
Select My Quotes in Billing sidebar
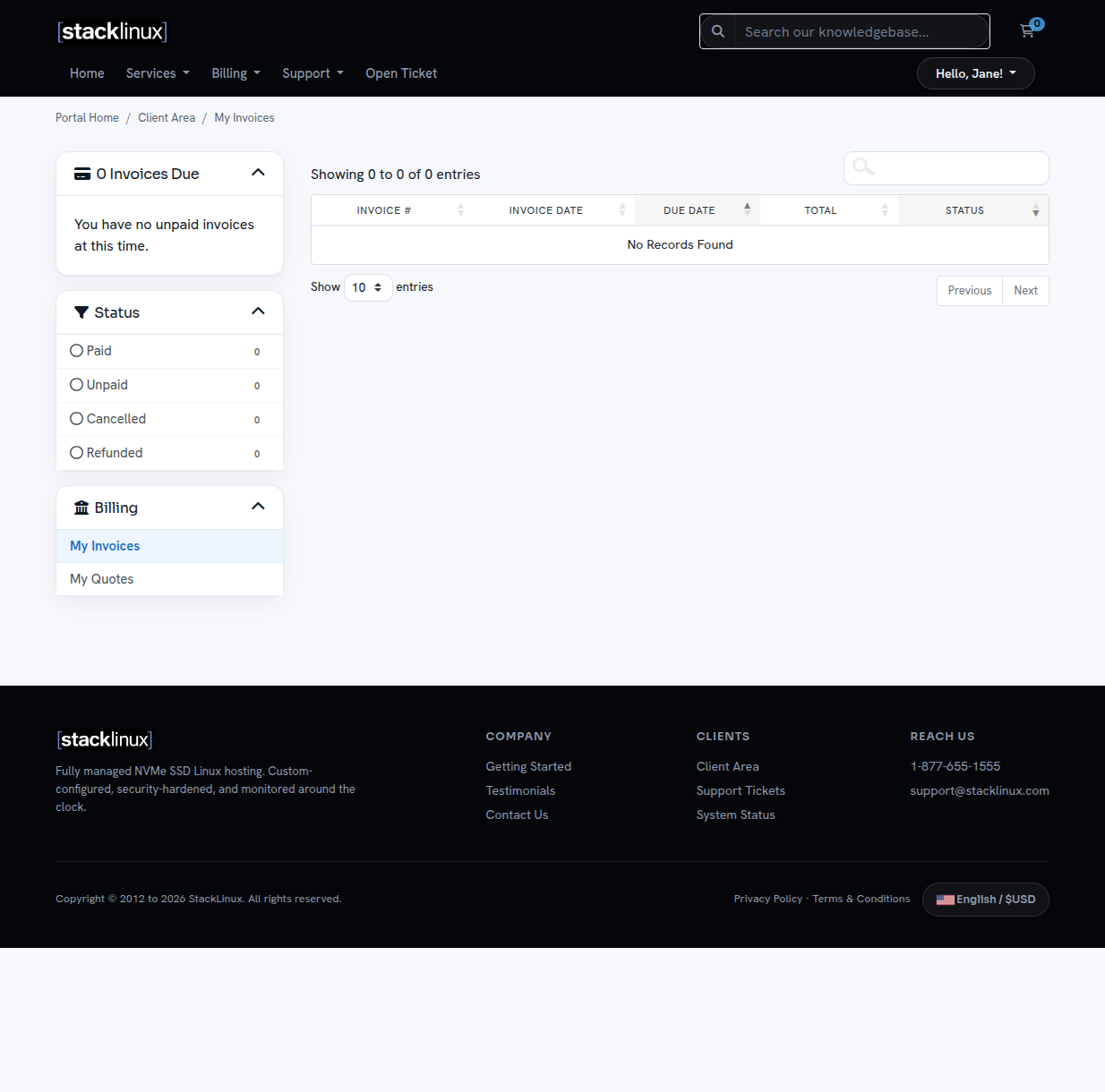[169, 579]
